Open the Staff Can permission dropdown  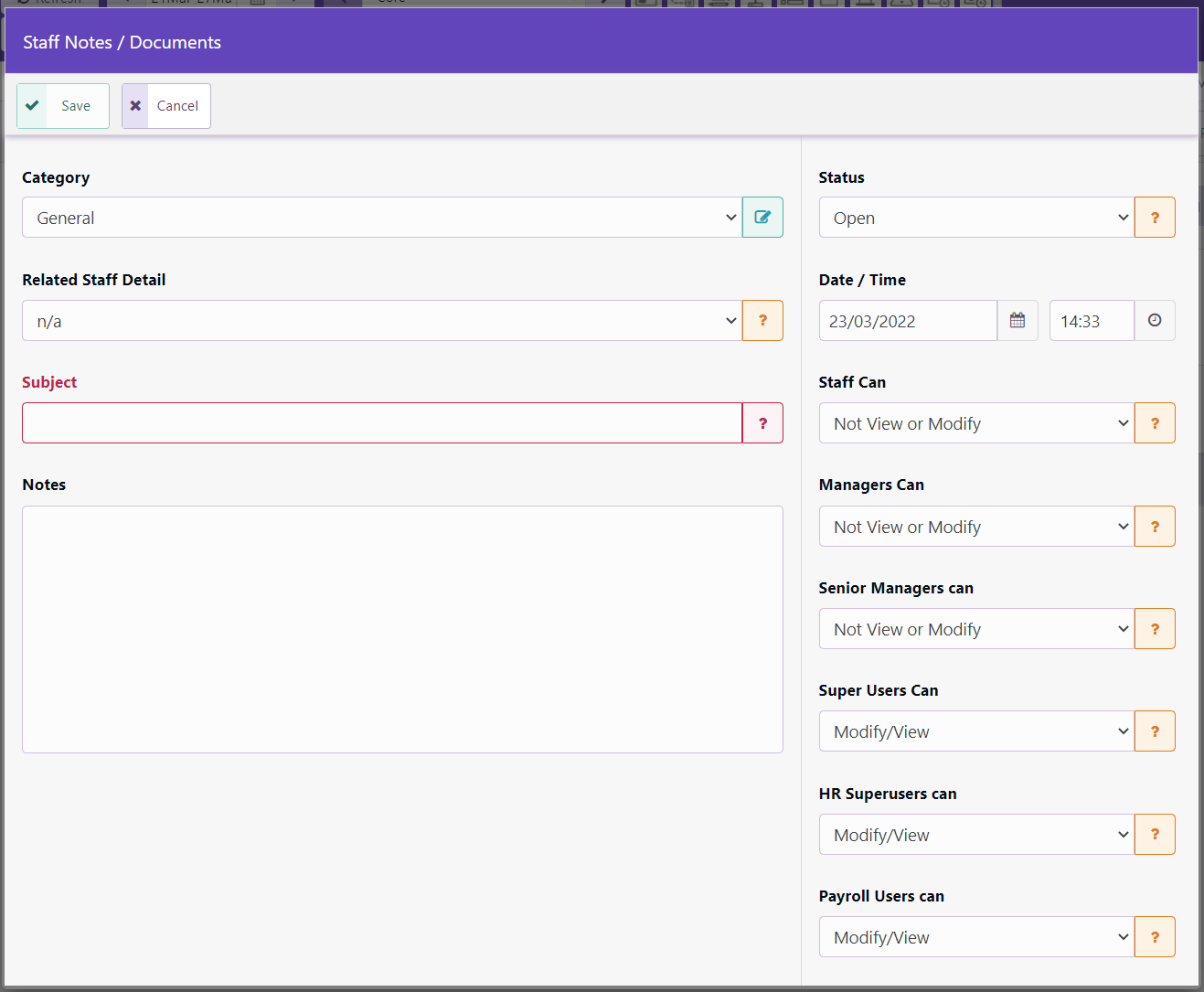[x=976, y=423]
